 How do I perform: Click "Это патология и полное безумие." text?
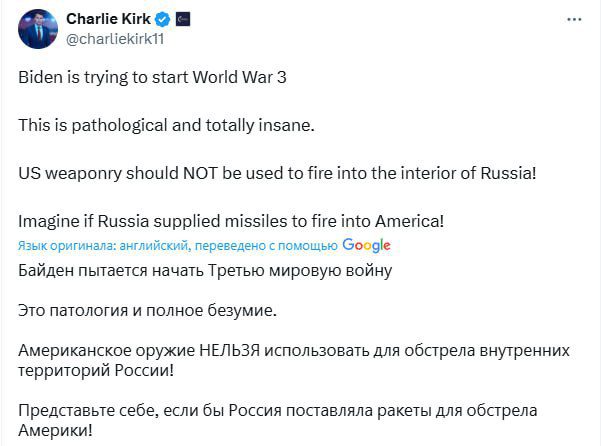point(147,310)
